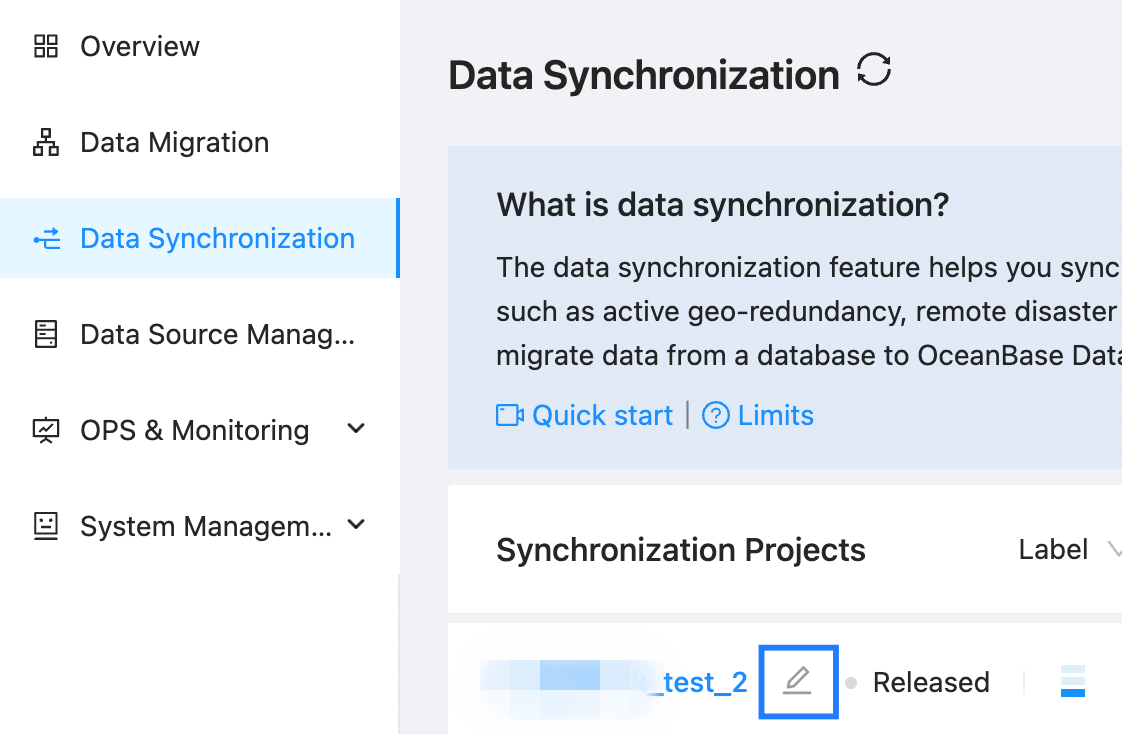Image resolution: width=1122 pixels, height=734 pixels.
Task: Click the video camera icon beside Quick start
Action: point(510,415)
